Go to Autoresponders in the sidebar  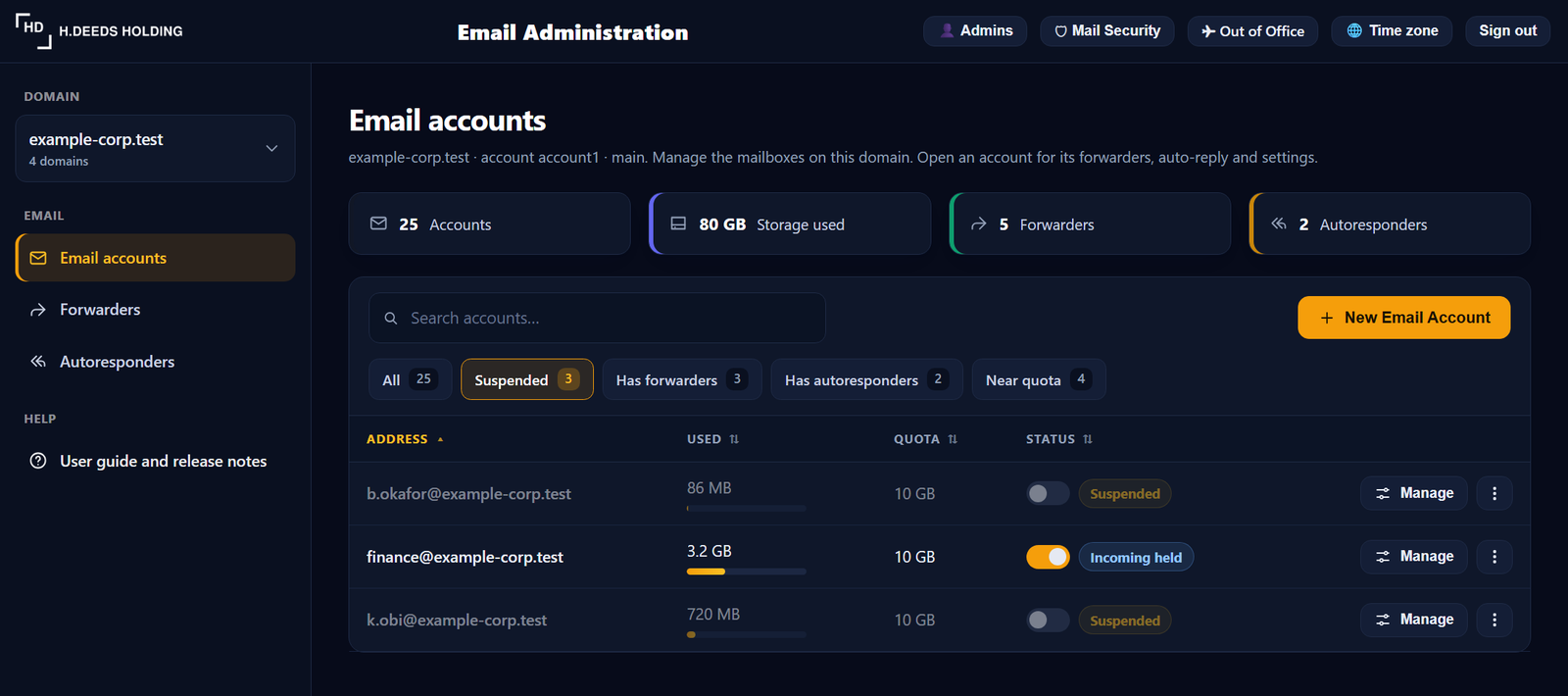(155, 362)
